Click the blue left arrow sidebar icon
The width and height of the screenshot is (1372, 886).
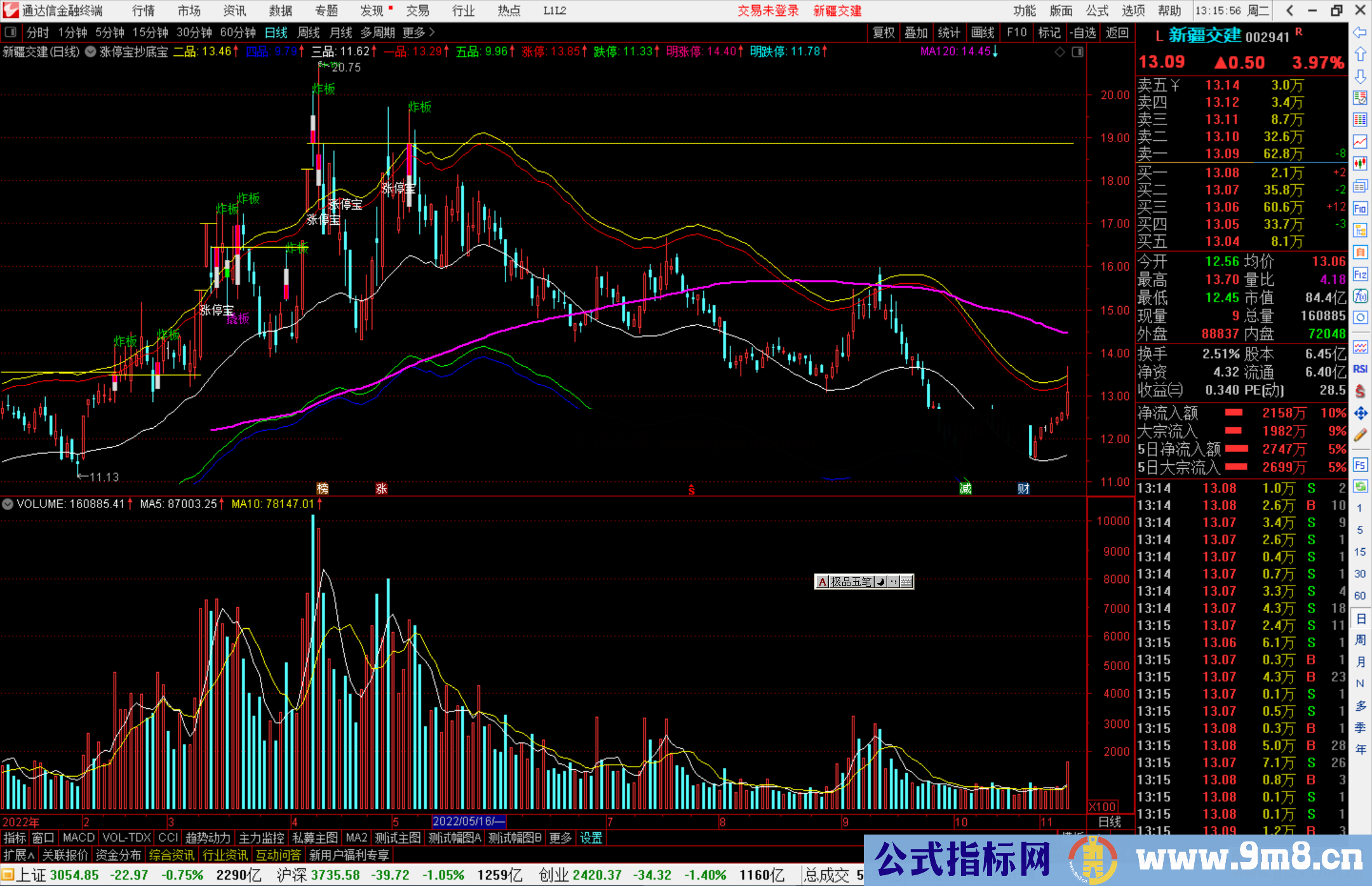[x=1360, y=32]
